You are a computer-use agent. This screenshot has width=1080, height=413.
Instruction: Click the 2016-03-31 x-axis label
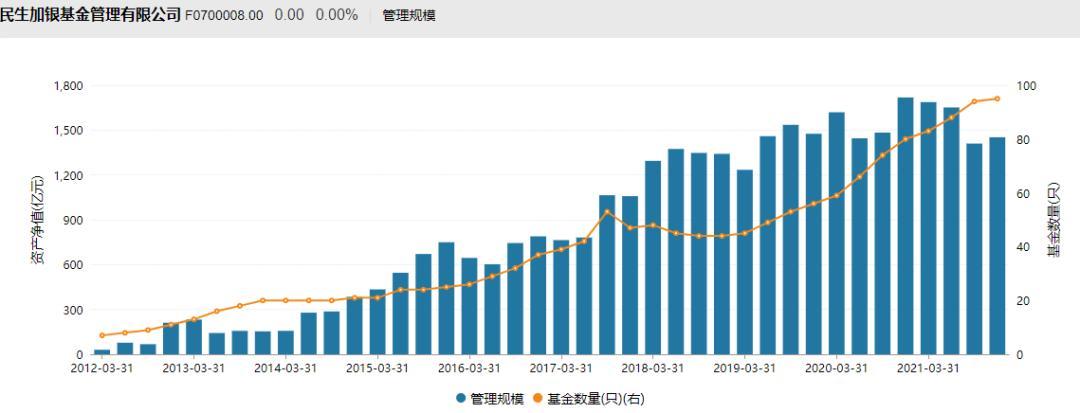point(469,368)
